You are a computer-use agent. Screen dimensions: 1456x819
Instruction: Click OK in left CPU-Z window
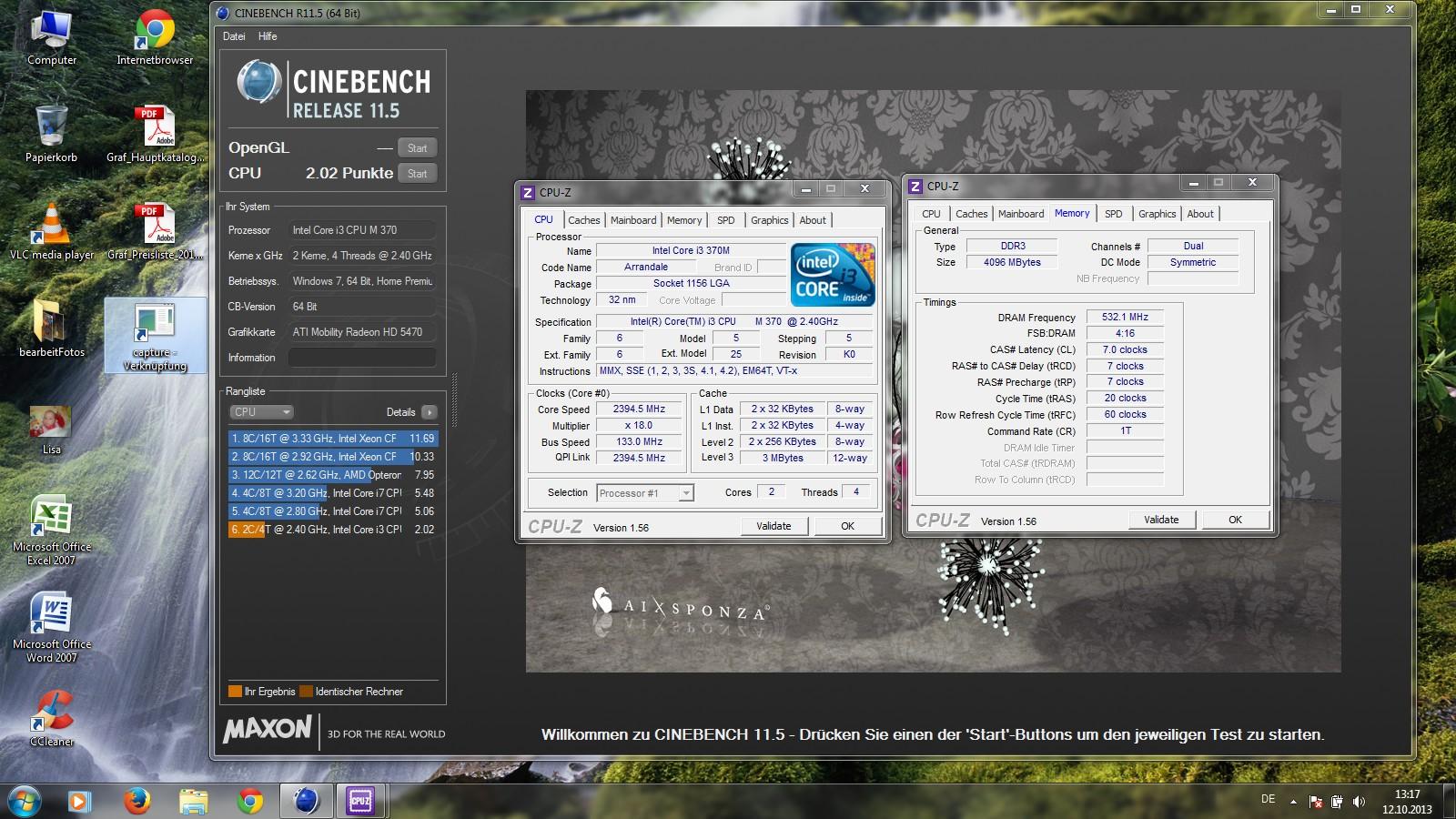(x=847, y=526)
